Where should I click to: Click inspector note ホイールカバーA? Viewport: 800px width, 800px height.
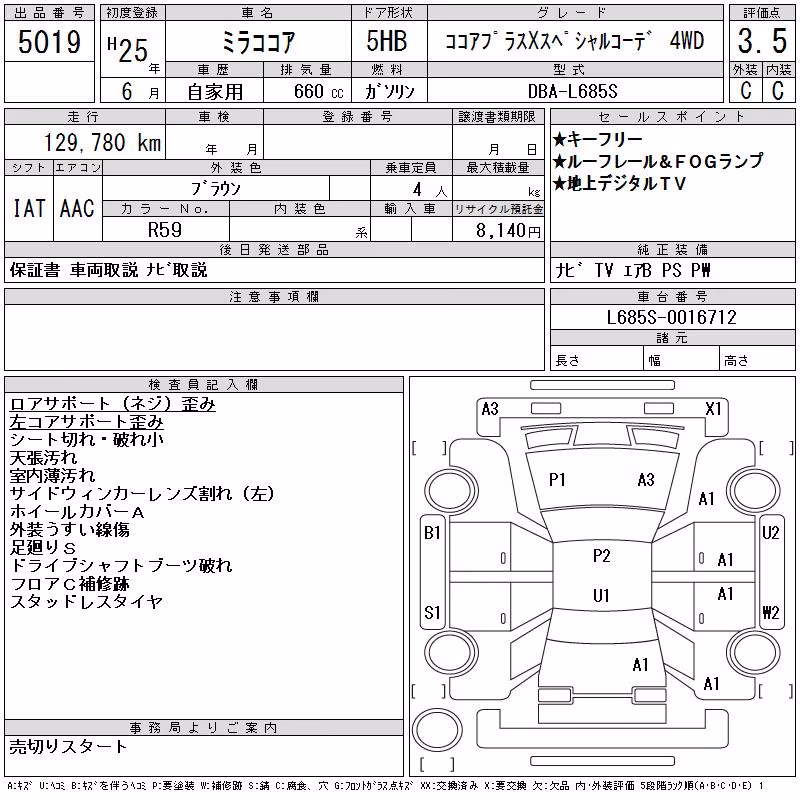point(77,512)
